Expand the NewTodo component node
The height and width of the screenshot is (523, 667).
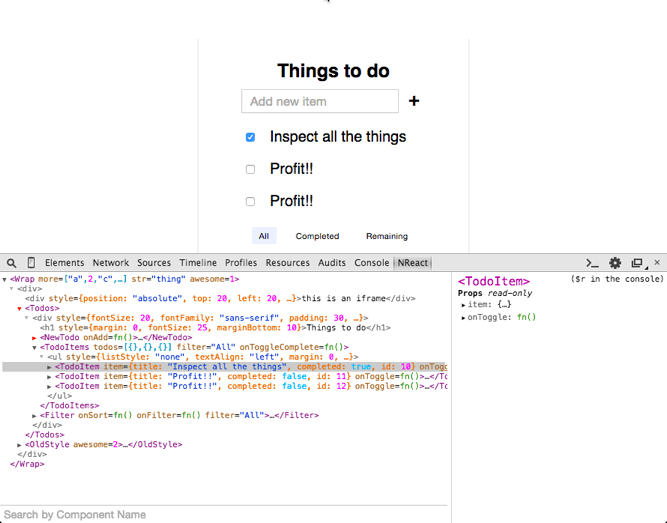(x=35, y=338)
